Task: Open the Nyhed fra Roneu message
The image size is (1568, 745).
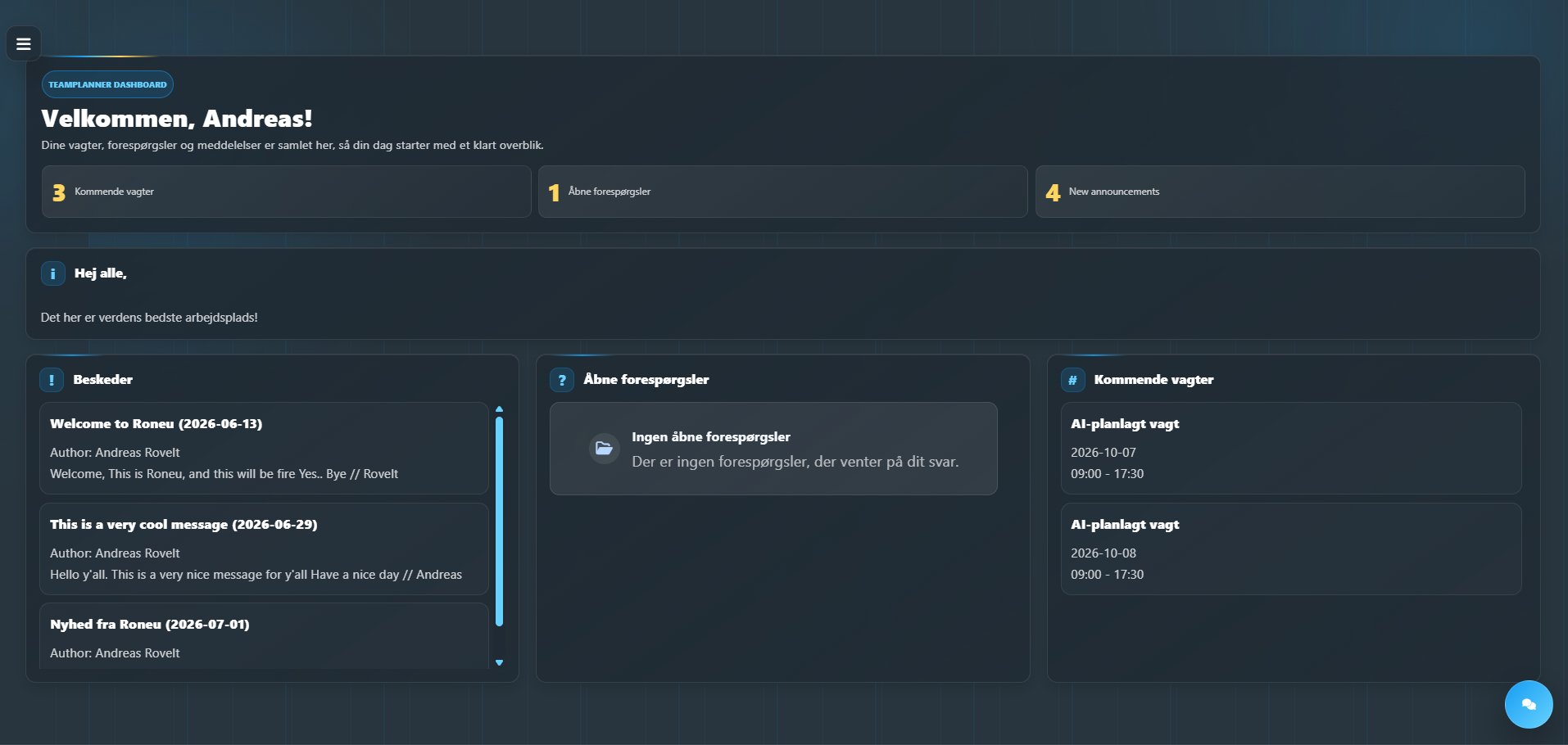Action: (x=264, y=637)
